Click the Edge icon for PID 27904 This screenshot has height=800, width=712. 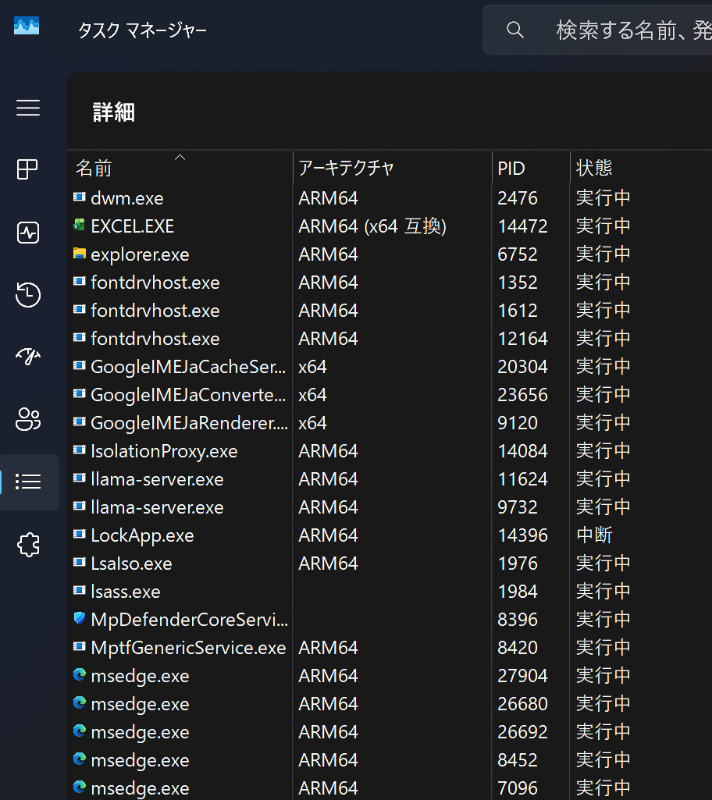click(x=79, y=674)
